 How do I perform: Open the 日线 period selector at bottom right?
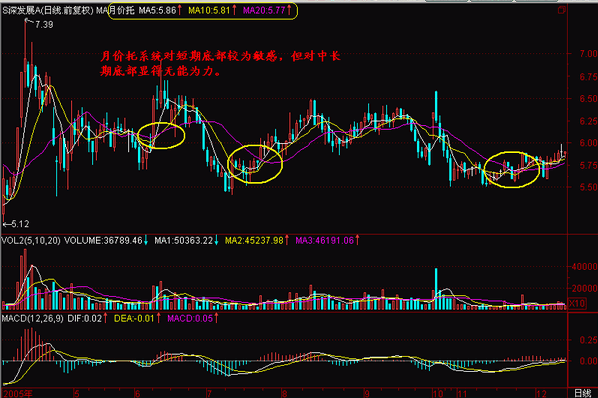pos(582,393)
